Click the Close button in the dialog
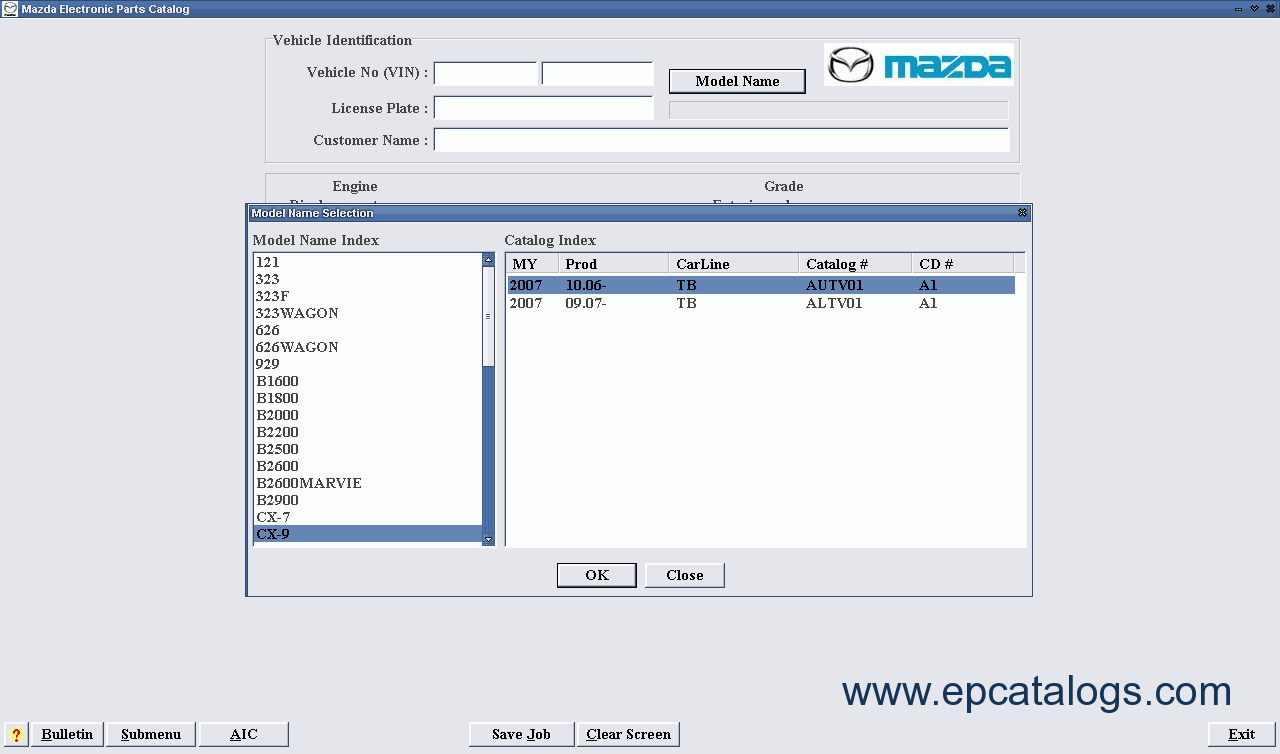1280x754 pixels. tap(685, 575)
